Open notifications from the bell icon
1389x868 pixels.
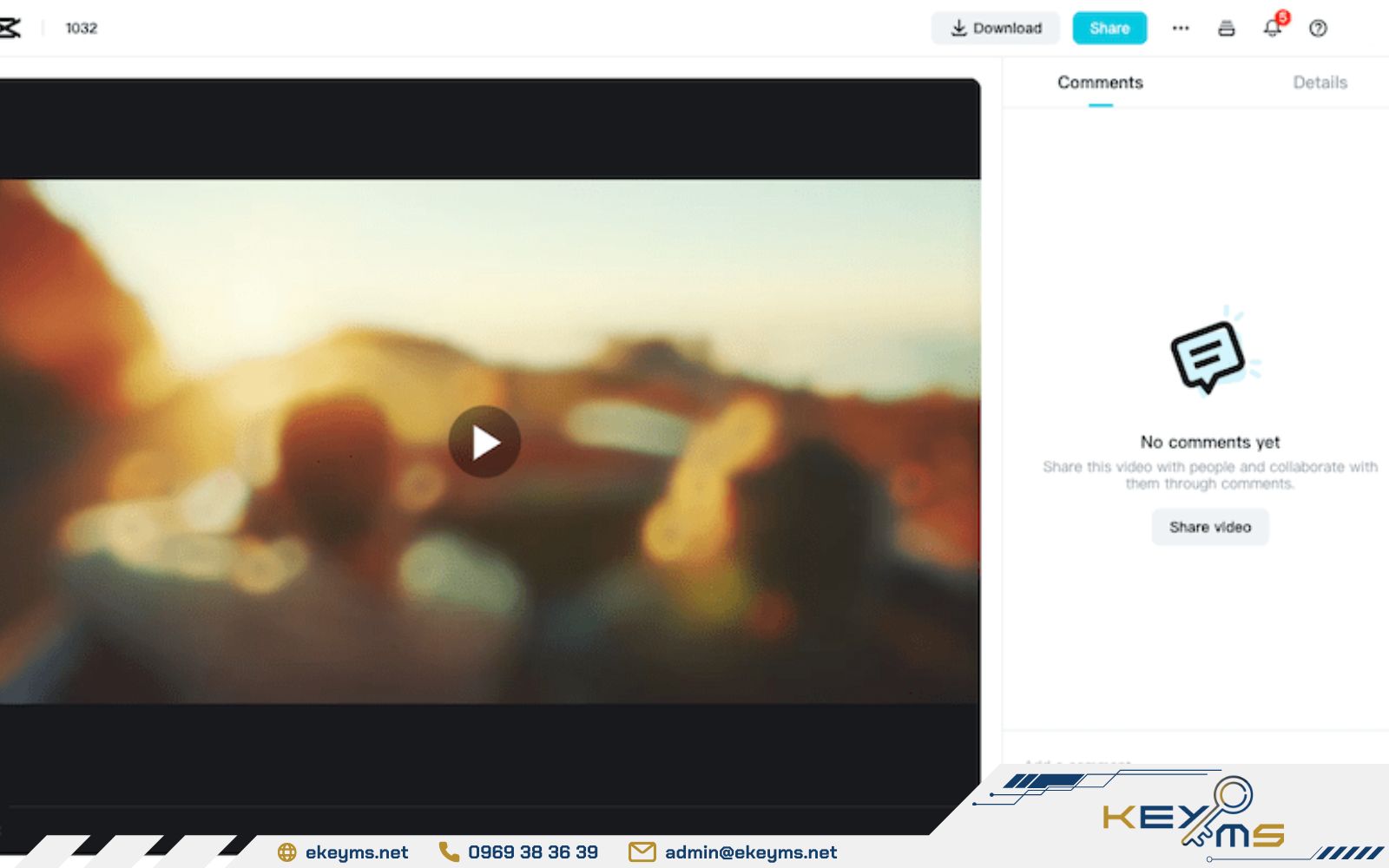click(x=1271, y=29)
